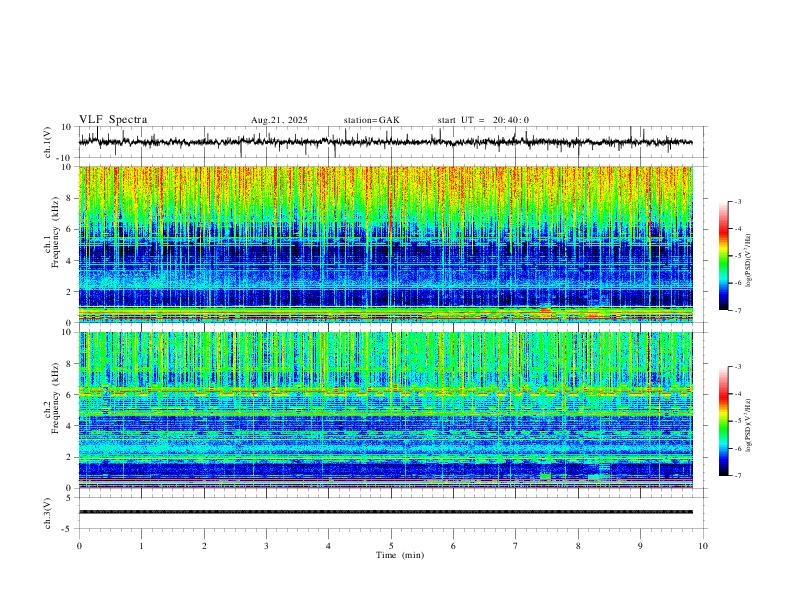This screenshot has height=612, width=792.
Task: Click the 'ch.1(V)' waveform axis label
Action: [x=48, y=142]
